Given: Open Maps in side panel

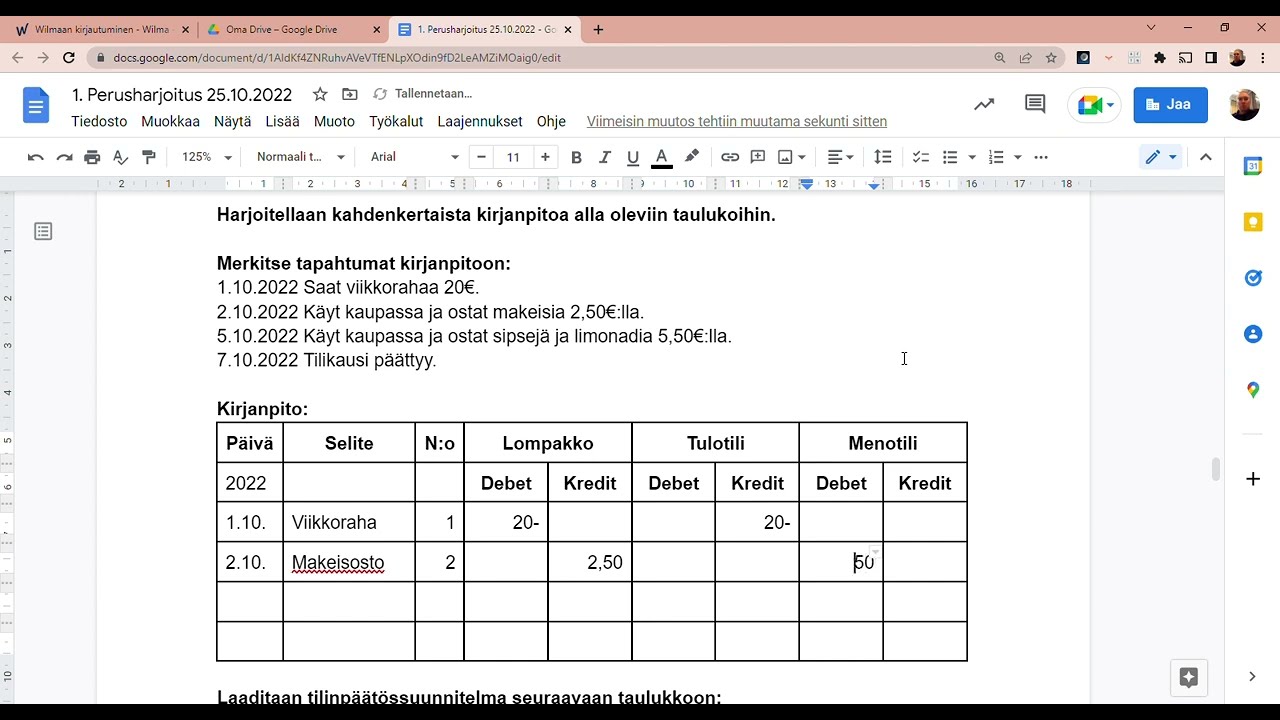Looking at the screenshot, I should 1253,390.
